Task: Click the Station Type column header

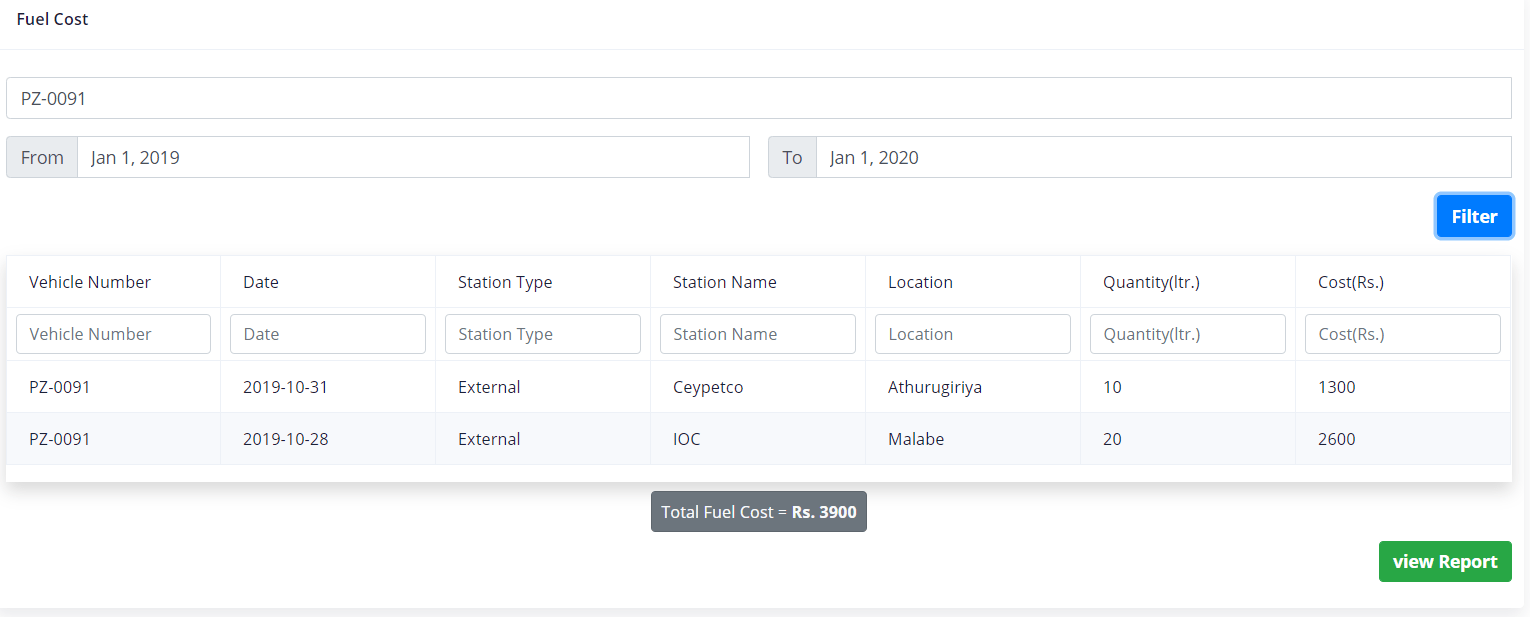Action: (x=505, y=282)
